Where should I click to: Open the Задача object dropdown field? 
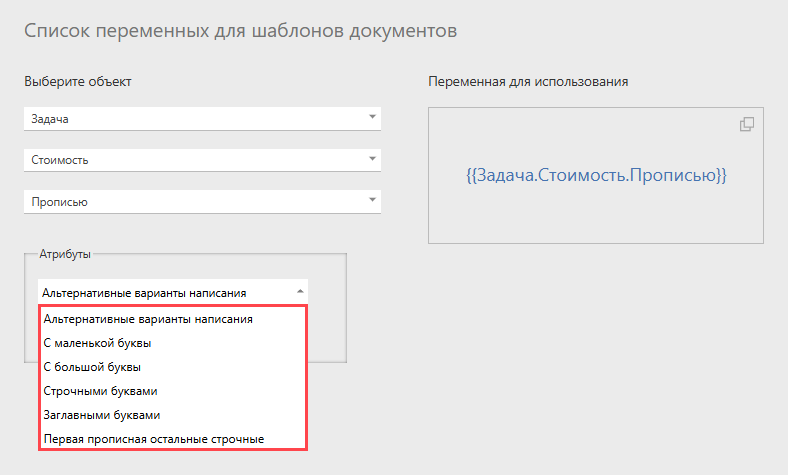click(x=202, y=119)
